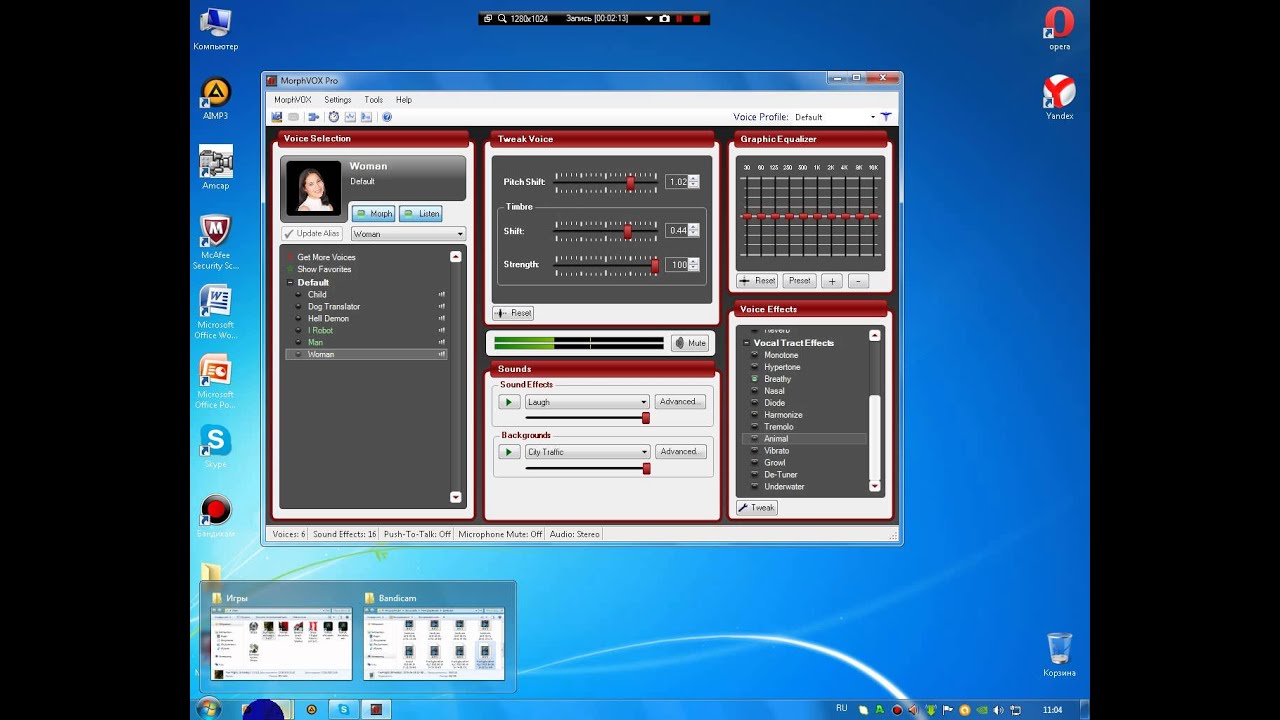Click the Update Alias button
Screen dimensions: 1280x720
coord(312,234)
